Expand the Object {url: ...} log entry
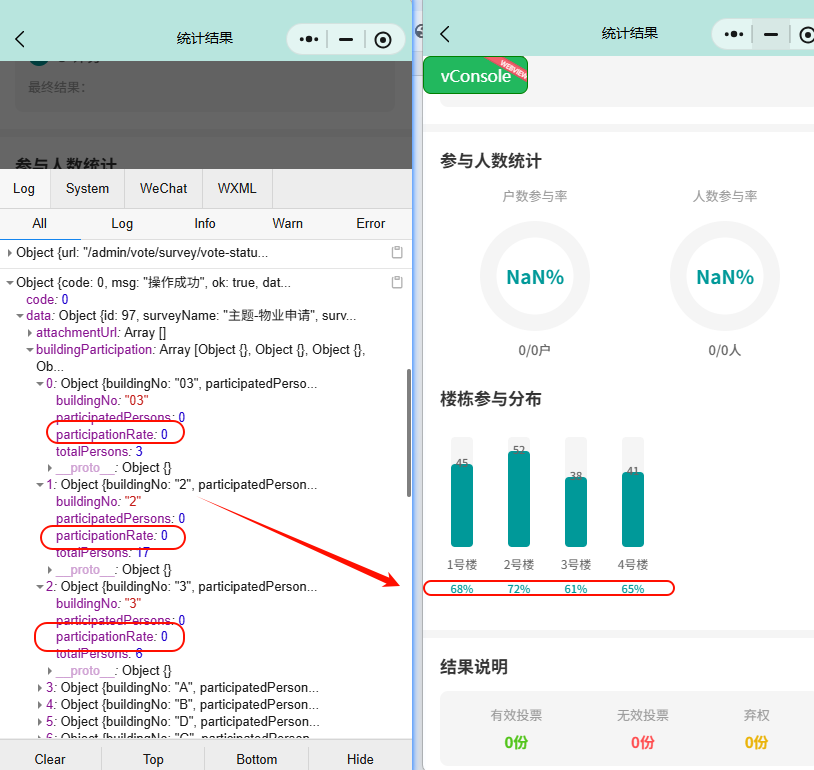This screenshot has width=814, height=770. tap(10, 253)
